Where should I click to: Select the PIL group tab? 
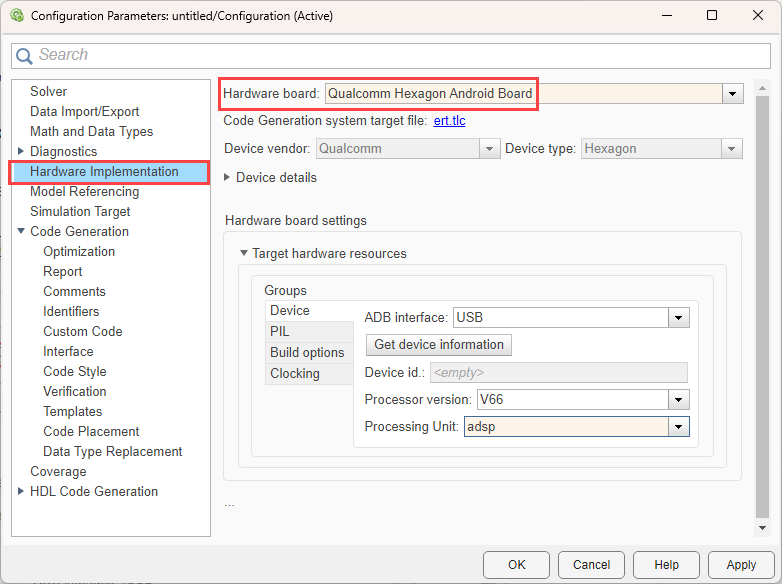[x=280, y=331]
